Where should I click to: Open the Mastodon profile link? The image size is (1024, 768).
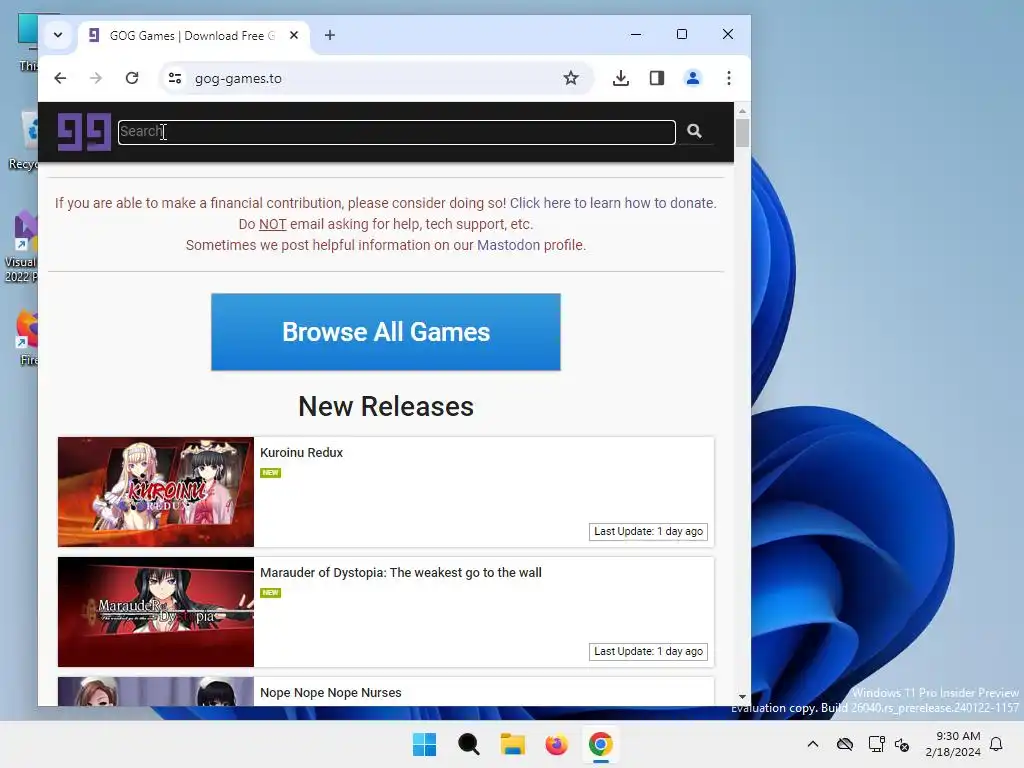[509, 245]
